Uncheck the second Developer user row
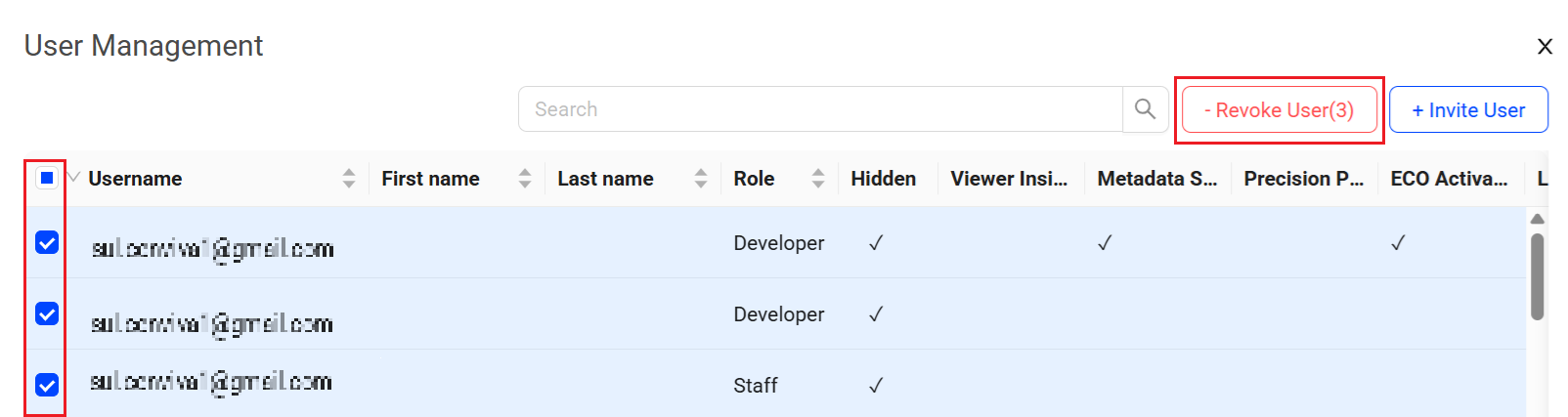Screen dimensions: 1568x417 (47, 313)
